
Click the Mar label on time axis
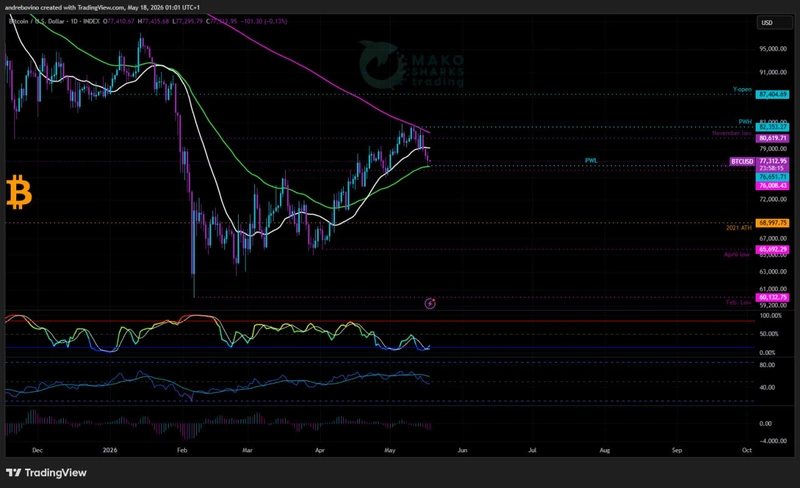(247, 450)
